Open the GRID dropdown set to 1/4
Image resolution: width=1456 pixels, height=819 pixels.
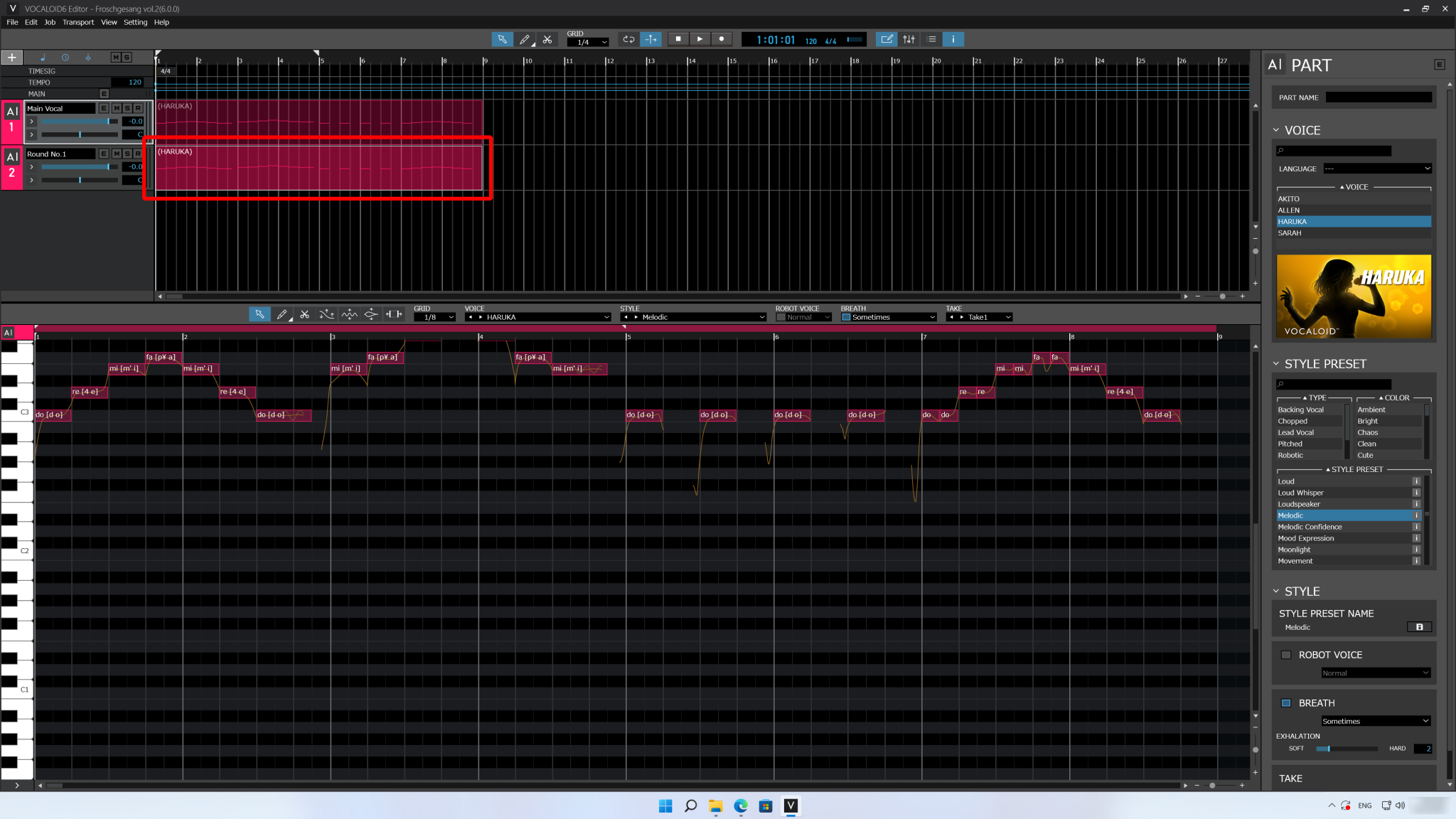pyautogui.click(x=587, y=41)
